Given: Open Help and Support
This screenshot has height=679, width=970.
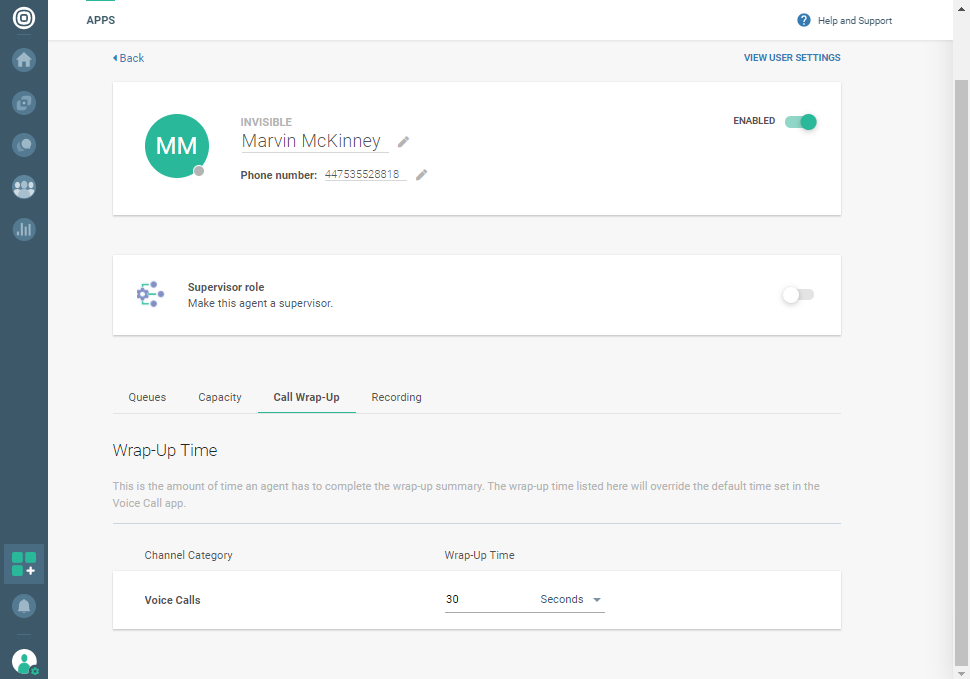Looking at the screenshot, I should click(844, 21).
